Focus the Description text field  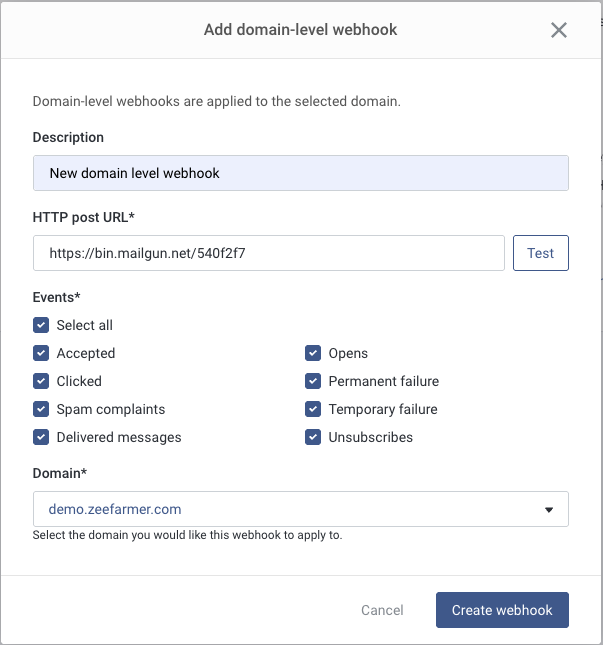300,173
